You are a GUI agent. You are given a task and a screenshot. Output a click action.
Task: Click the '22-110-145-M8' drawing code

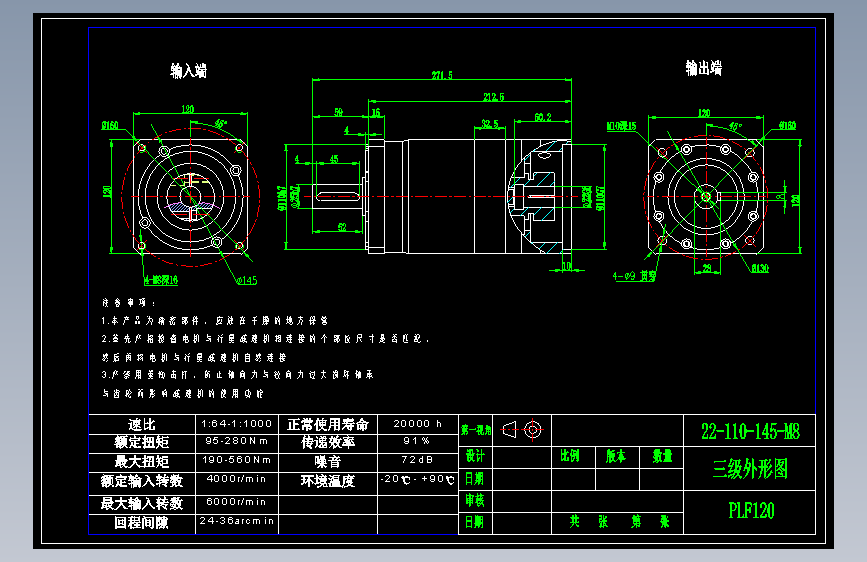tap(751, 431)
